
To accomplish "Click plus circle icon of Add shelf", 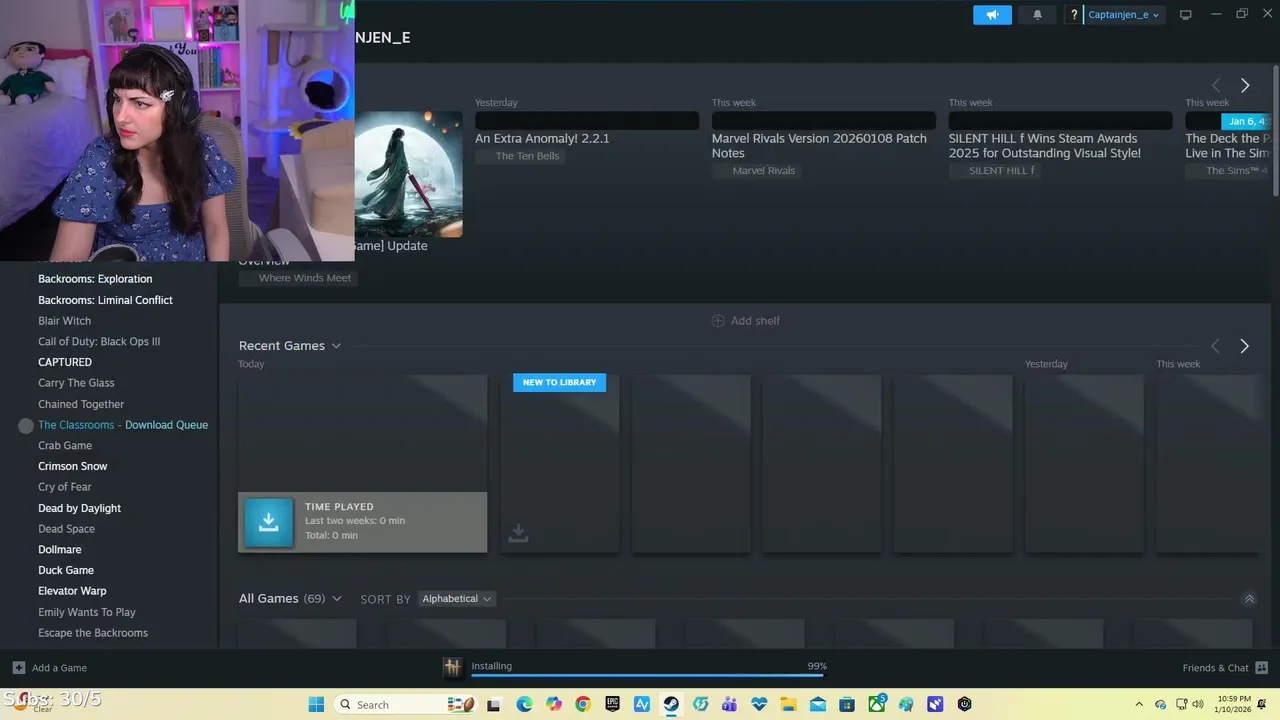I will point(717,321).
